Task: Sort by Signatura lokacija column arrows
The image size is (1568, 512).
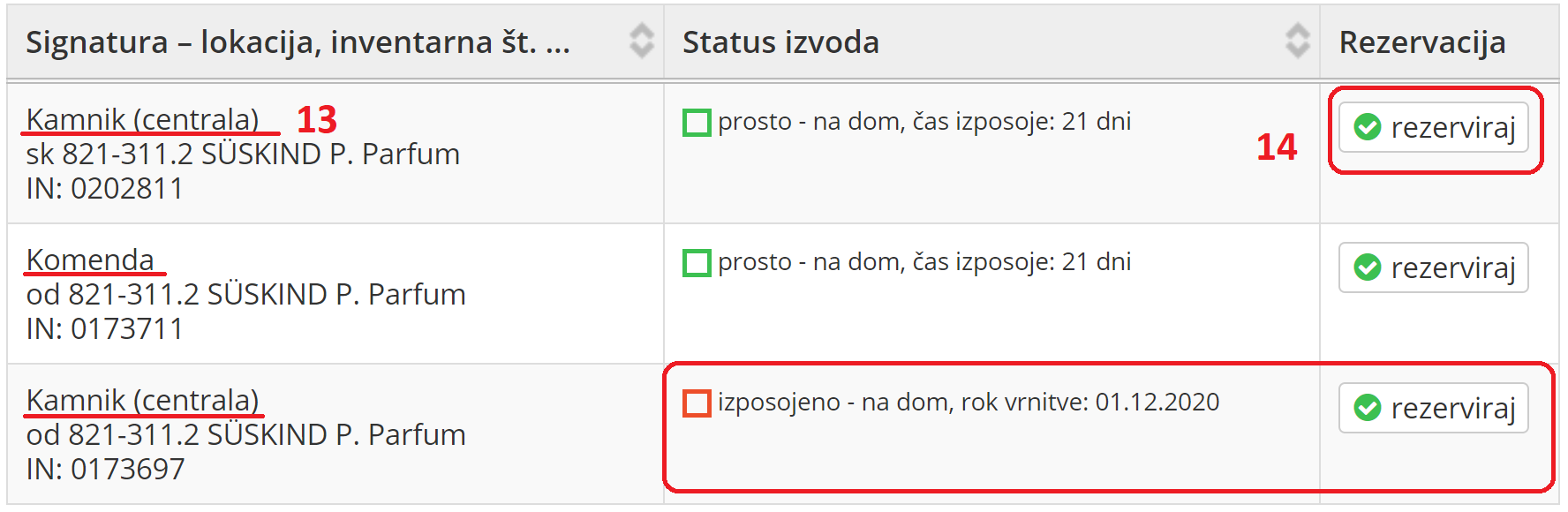Action: point(641,41)
